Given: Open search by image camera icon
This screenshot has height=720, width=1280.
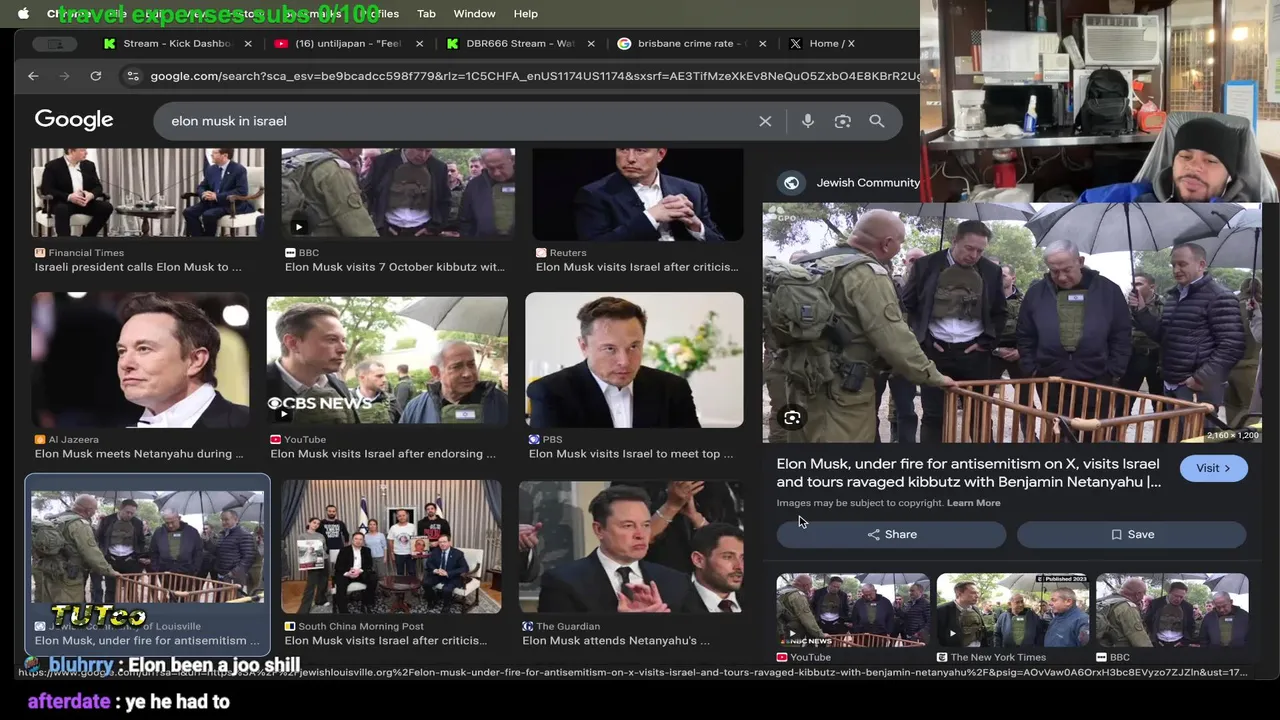Looking at the screenshot, I should tap(843, 121).
